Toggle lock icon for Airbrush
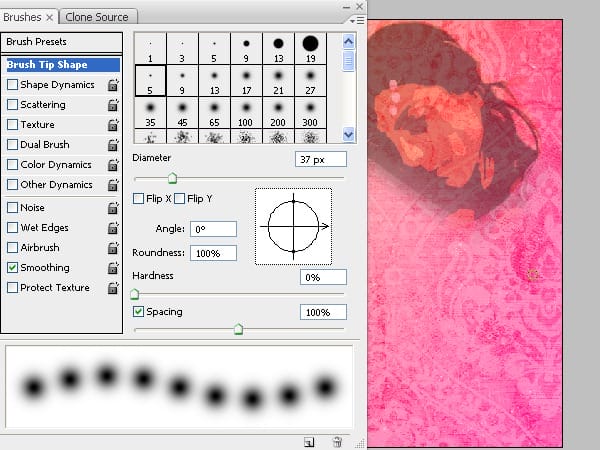600x450 pixels. tap(113, 248)
